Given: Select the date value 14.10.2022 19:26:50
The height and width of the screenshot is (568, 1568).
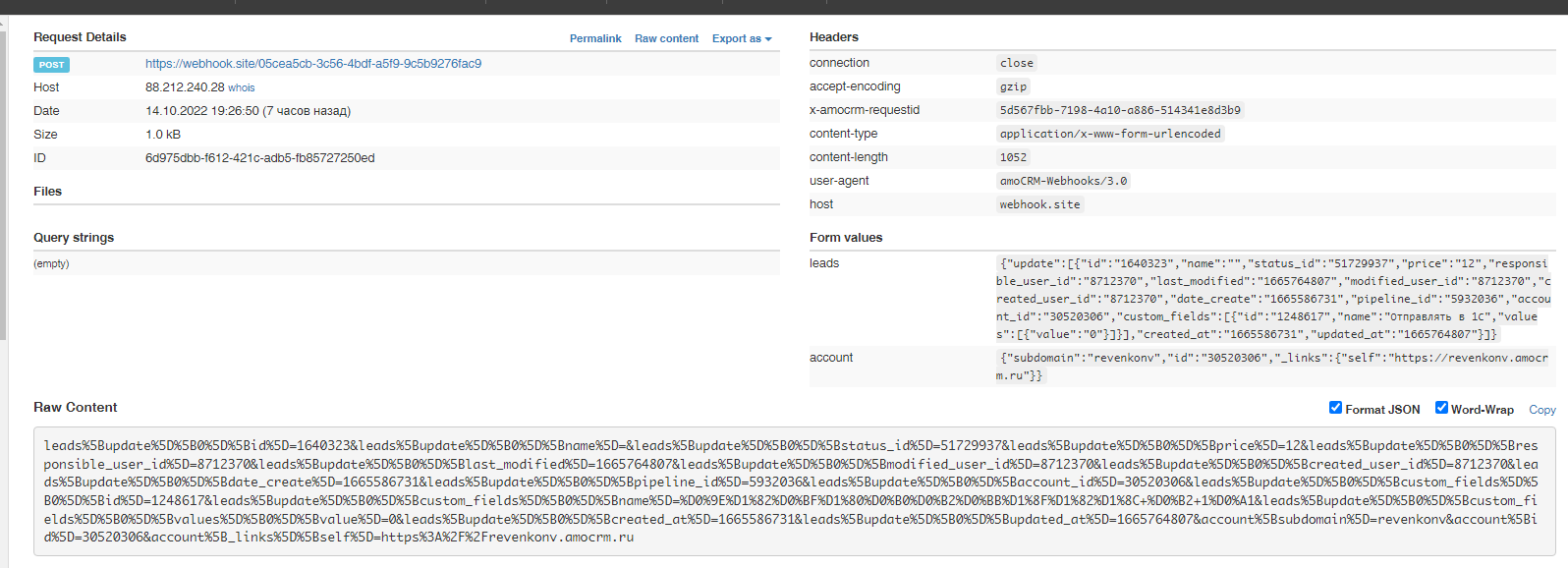Looking at the screenshot, I should click(202, 111).
